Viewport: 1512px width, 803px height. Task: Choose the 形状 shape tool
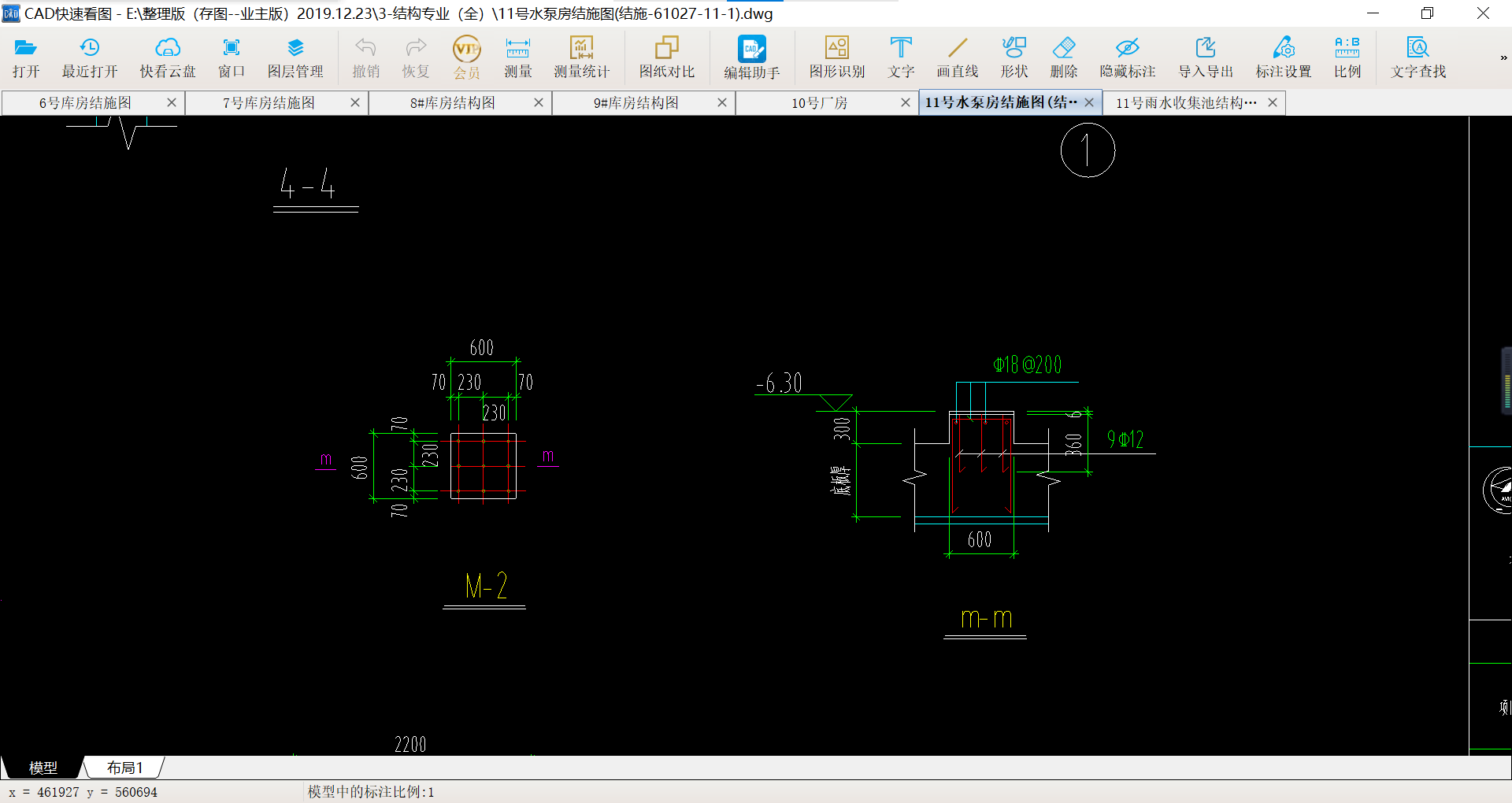coord(1014,57)
